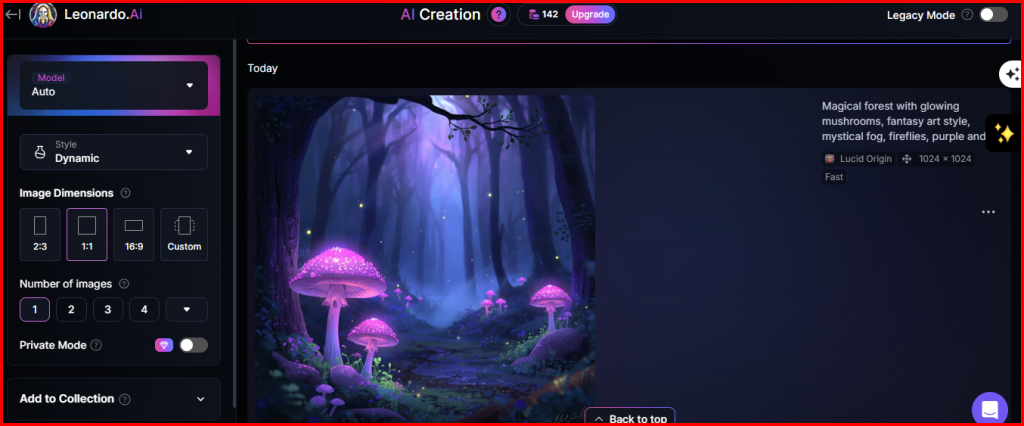Viewport: 1024px width, 426px height.
Task: Select the 16:9 aspect ratio
Action: [134, 235]
